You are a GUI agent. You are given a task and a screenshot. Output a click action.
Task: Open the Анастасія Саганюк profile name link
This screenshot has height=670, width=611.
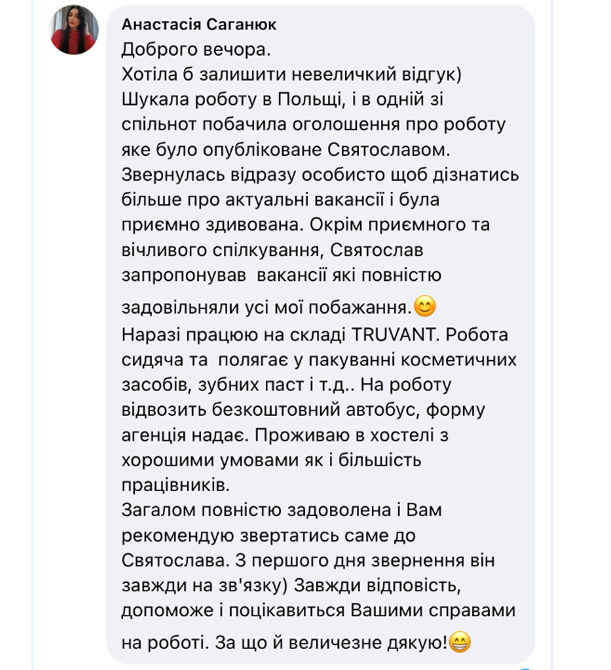tap(196, 24)
